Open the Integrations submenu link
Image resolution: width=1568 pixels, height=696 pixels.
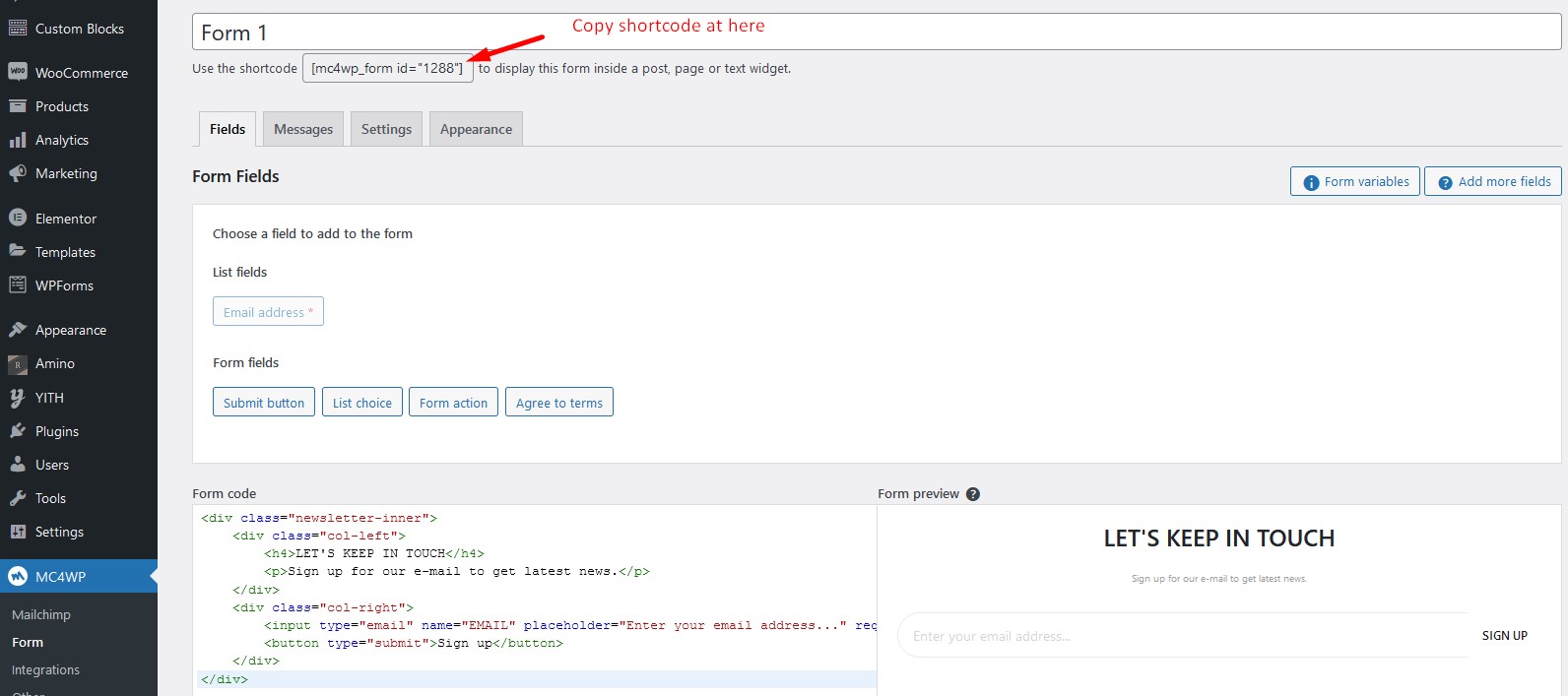coord(45,669)
